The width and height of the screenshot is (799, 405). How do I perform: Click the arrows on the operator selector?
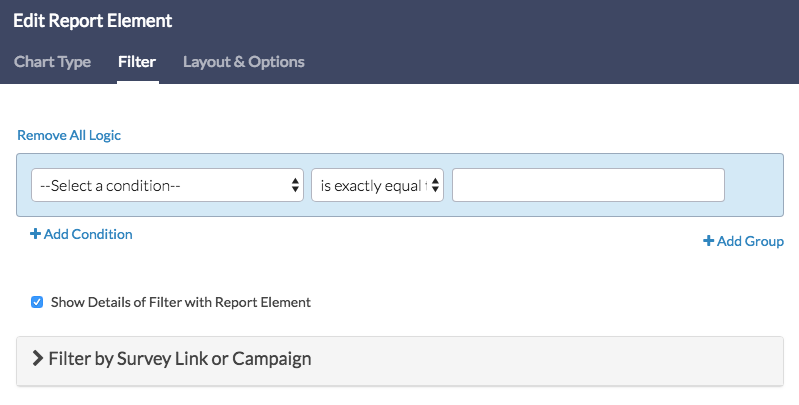[436, 185]
